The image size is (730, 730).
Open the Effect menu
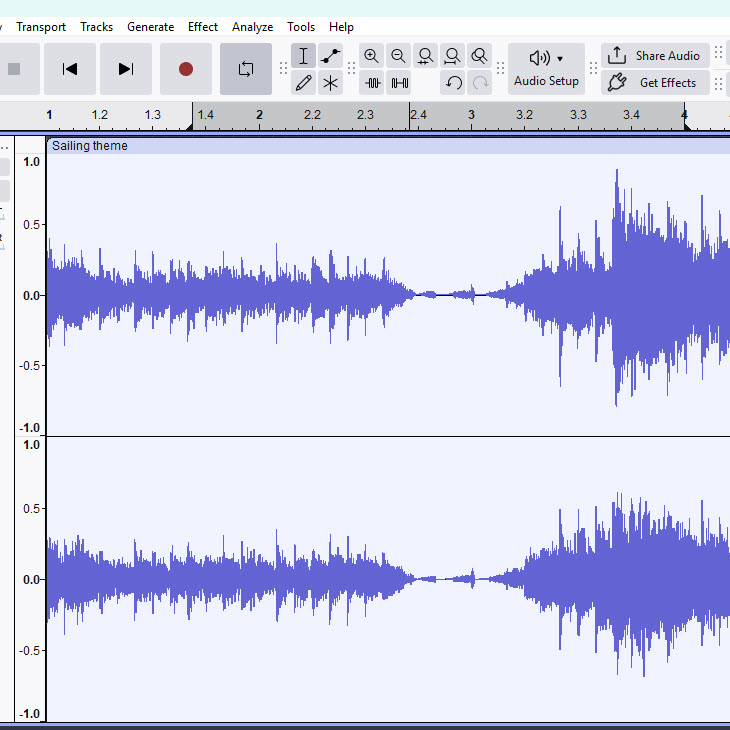point(203,27)
